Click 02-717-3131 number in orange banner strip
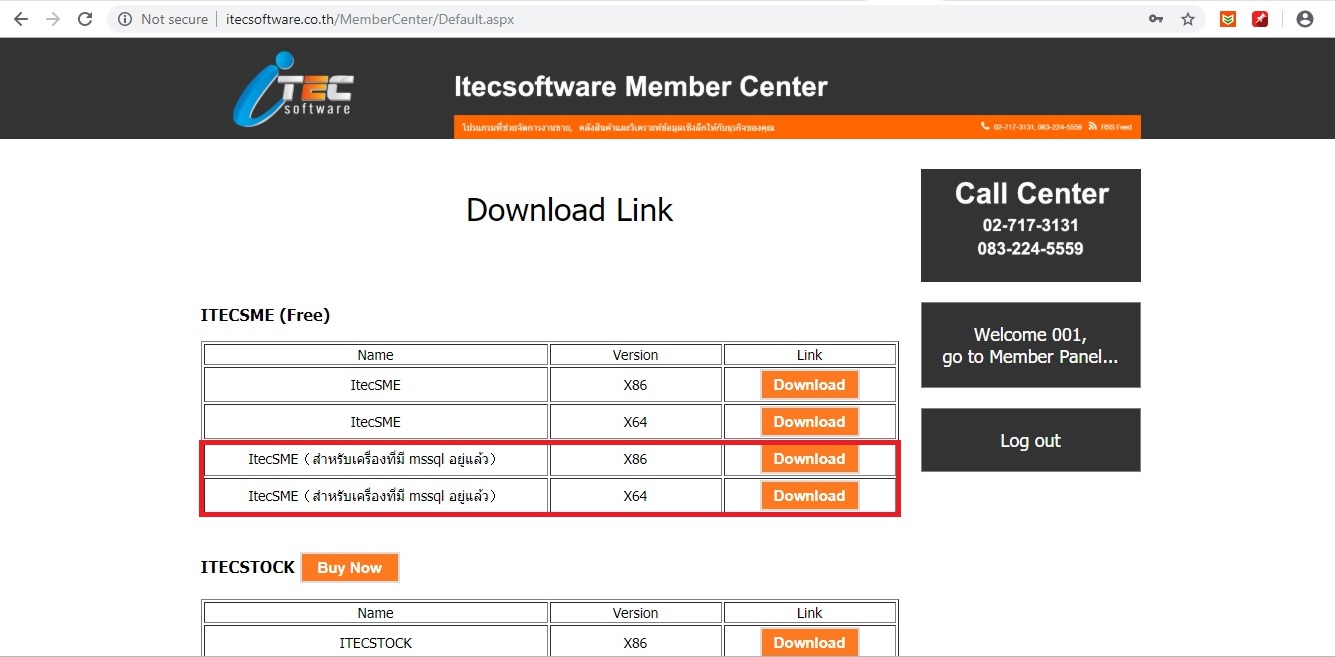 point(1015,127)
